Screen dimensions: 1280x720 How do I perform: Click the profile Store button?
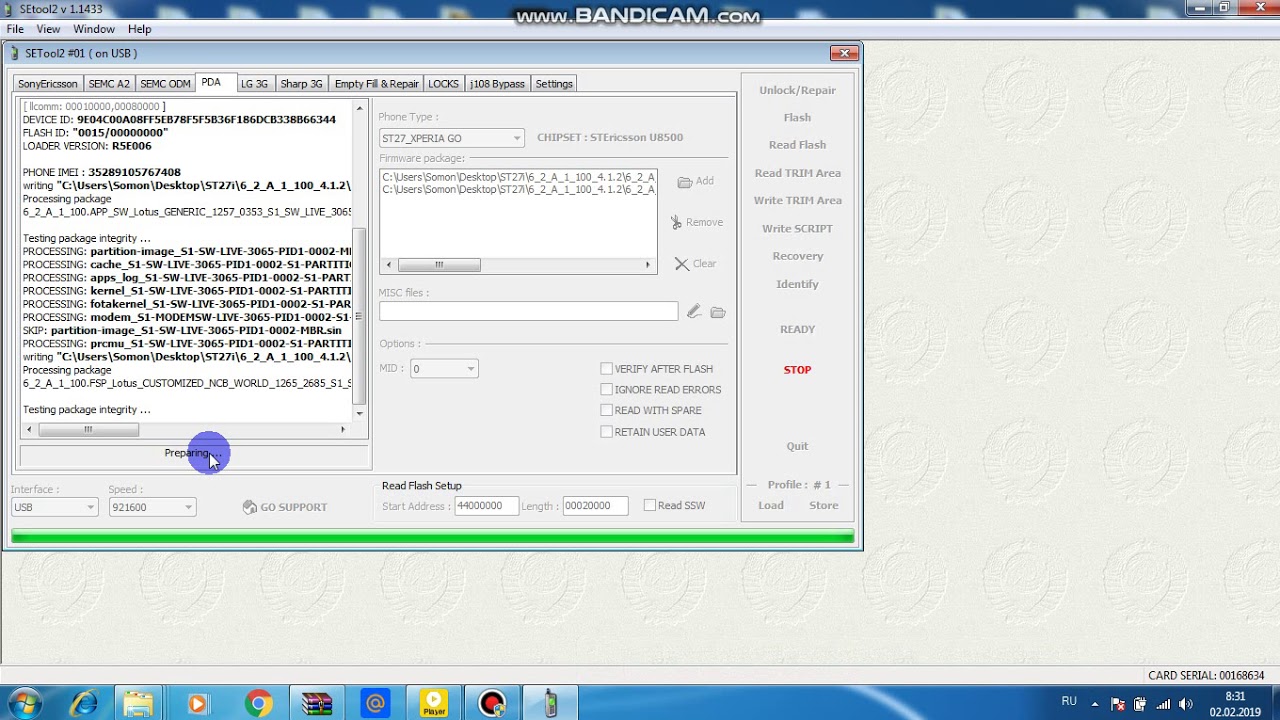click(824, 505)
